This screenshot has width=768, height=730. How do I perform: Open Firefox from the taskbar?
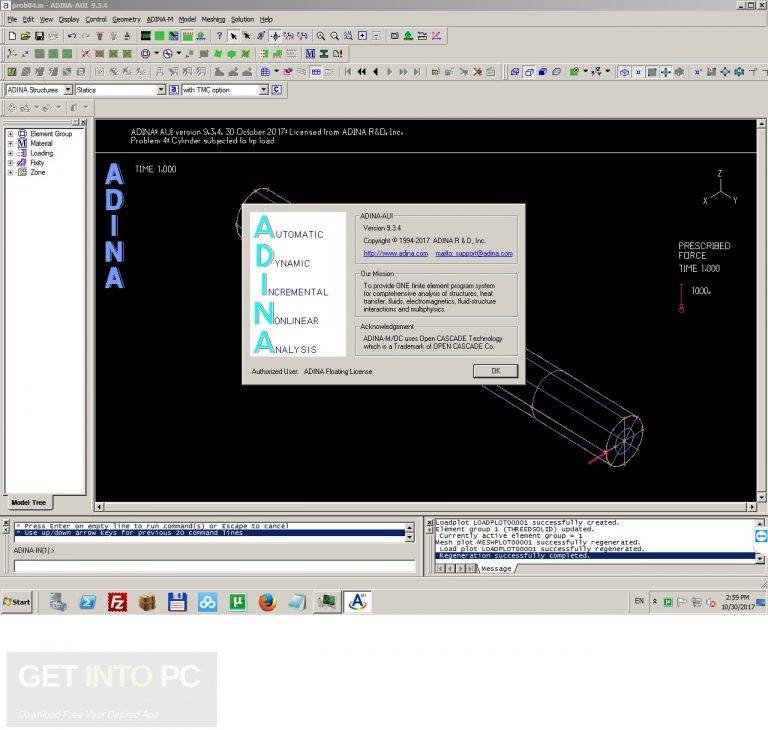(267, 602)
